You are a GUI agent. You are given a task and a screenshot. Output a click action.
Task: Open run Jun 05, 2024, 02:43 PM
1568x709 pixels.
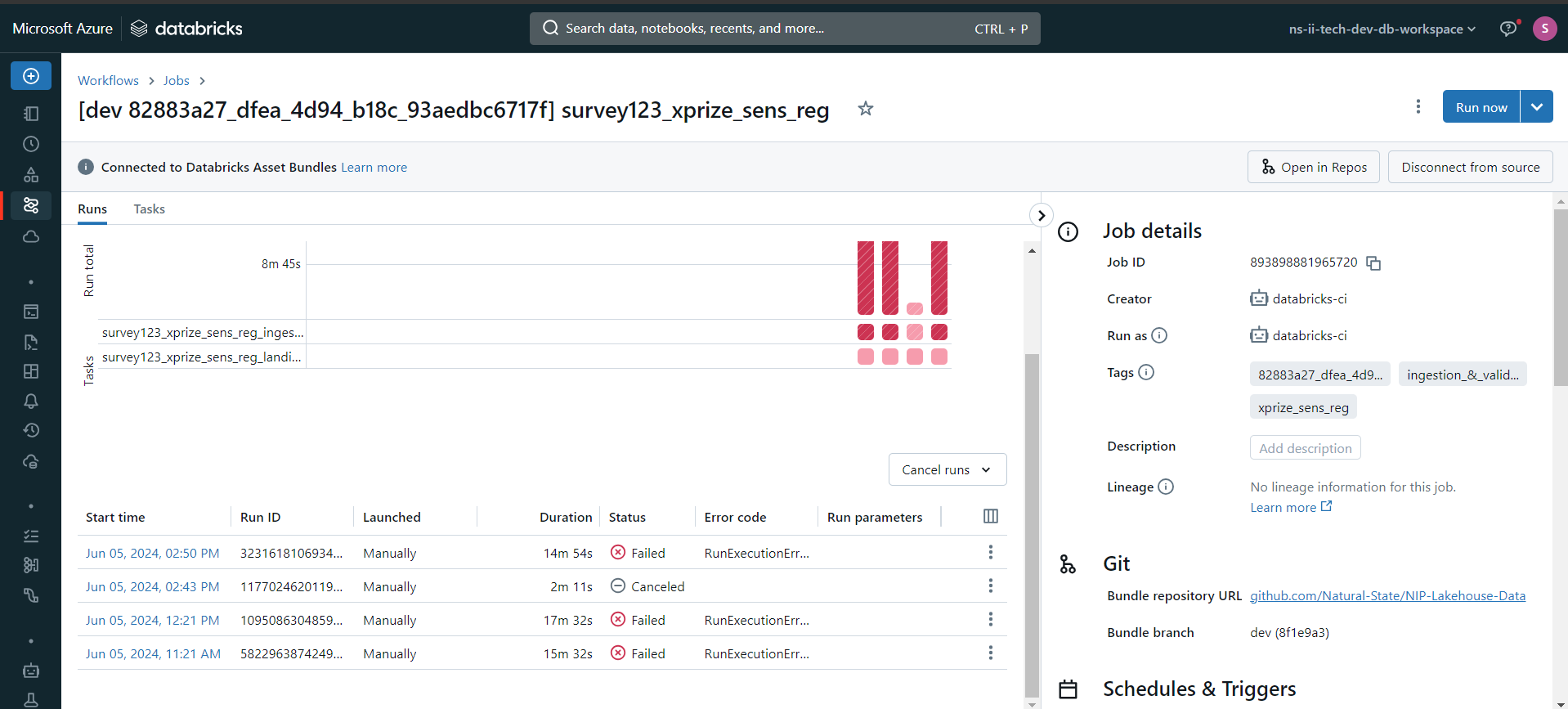tap(153, 587)
